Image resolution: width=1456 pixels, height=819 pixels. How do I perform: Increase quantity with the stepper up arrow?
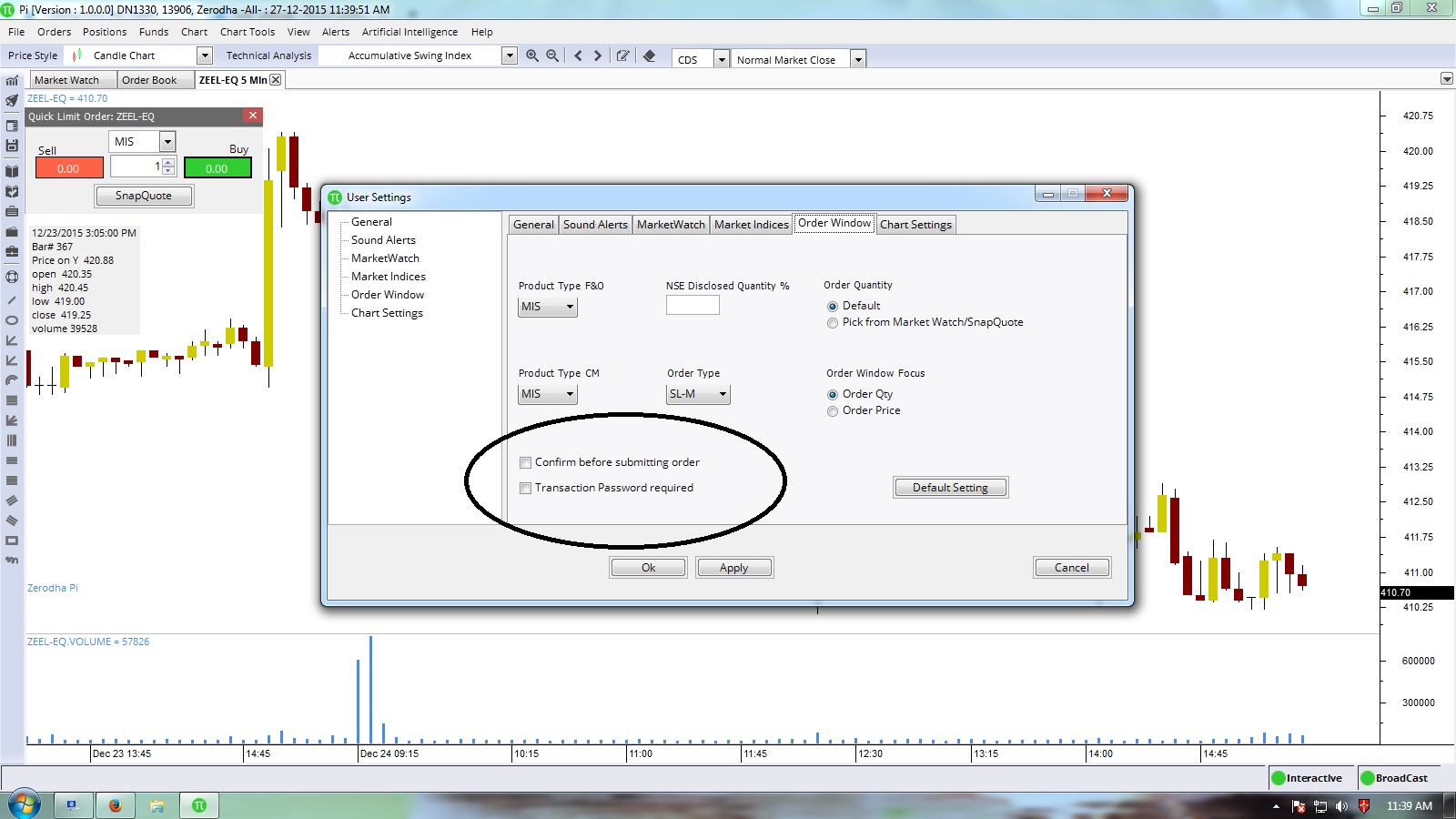point(168,162)
